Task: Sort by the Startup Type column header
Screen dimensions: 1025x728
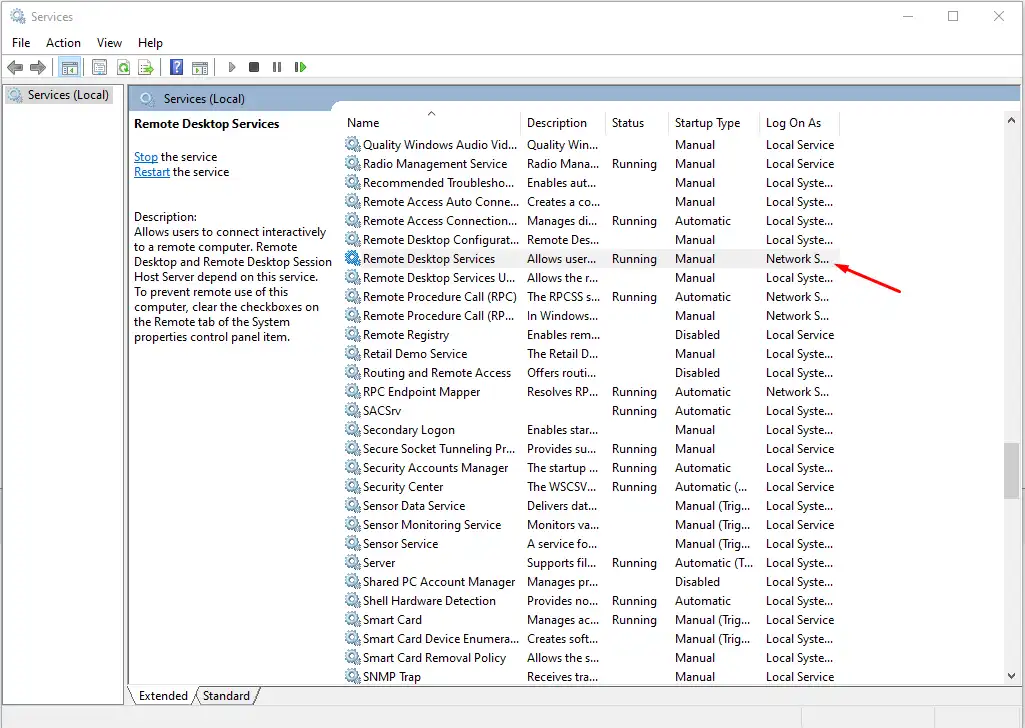Action: [x=707, y=123]
